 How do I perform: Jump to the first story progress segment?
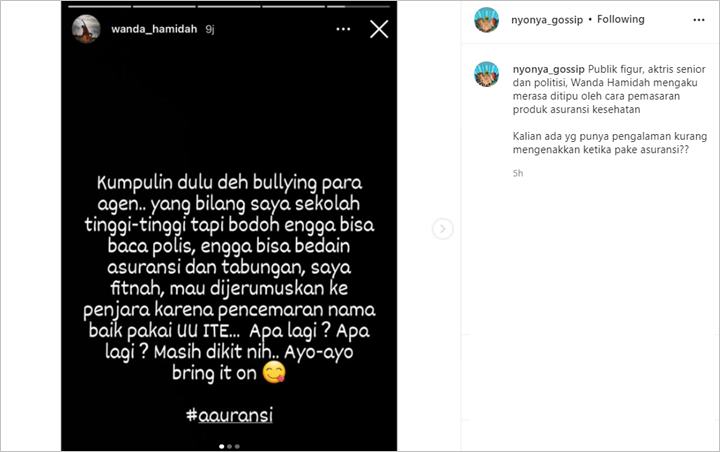[99, 6]
